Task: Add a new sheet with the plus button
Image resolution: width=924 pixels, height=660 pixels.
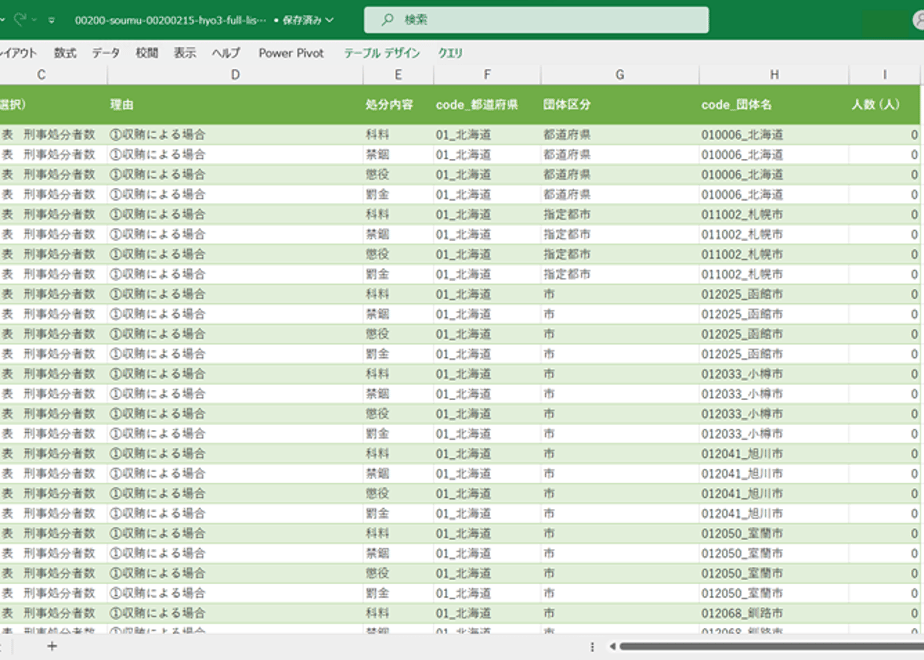Action: click(52, 646)
